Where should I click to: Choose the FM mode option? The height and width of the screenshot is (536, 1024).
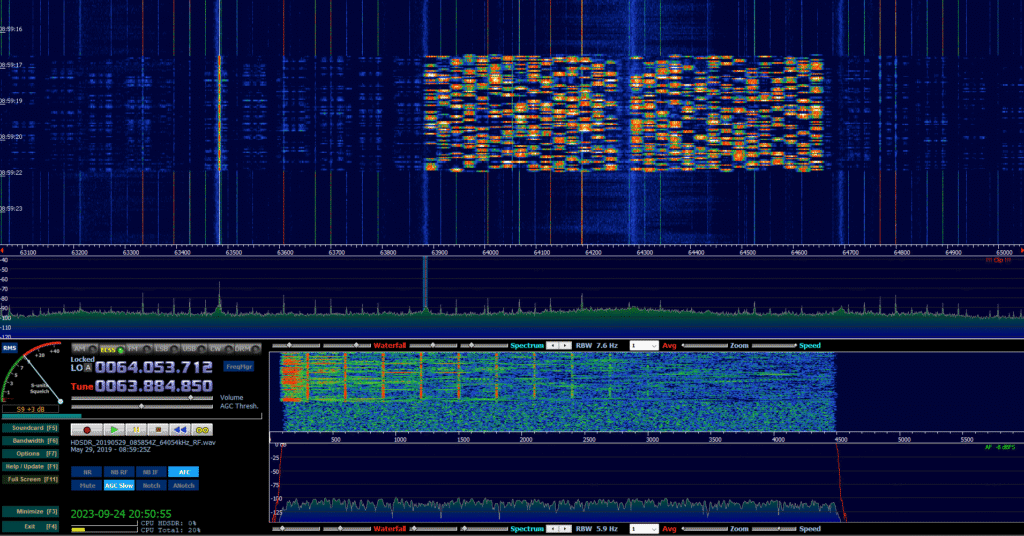pyautogui.click(x=138, y=349)
